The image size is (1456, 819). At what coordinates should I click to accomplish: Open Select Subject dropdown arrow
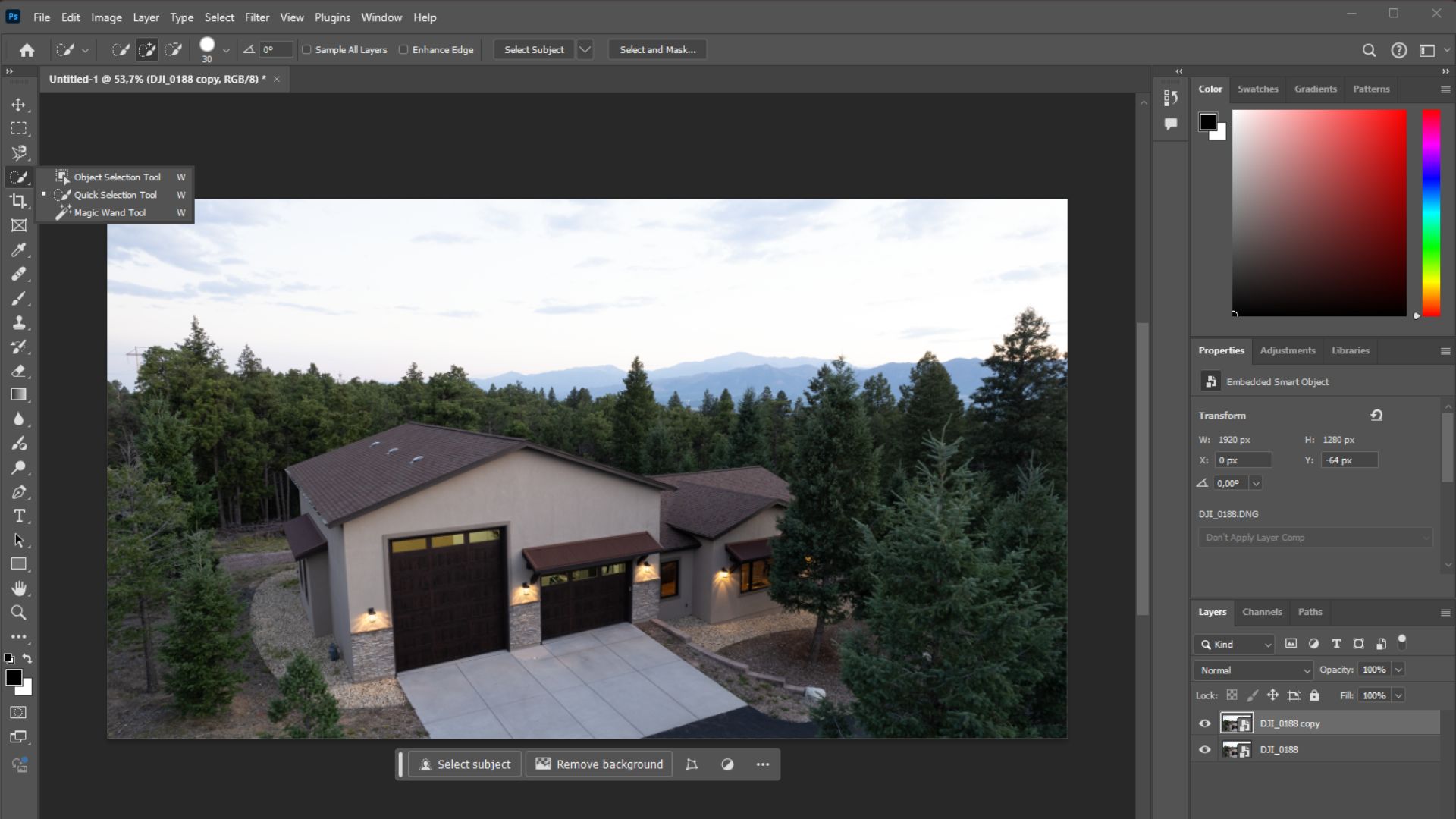[585, 50]
